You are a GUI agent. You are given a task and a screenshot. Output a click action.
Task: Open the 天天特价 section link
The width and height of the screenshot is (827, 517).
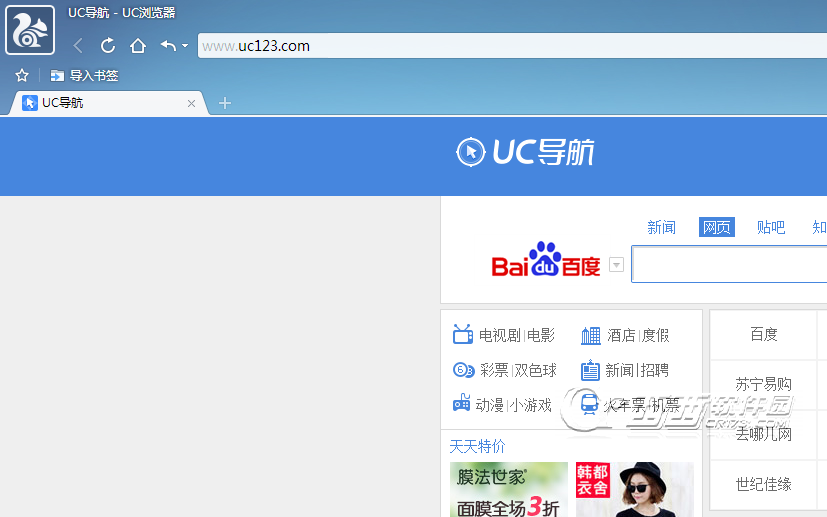tap(477, 446)
